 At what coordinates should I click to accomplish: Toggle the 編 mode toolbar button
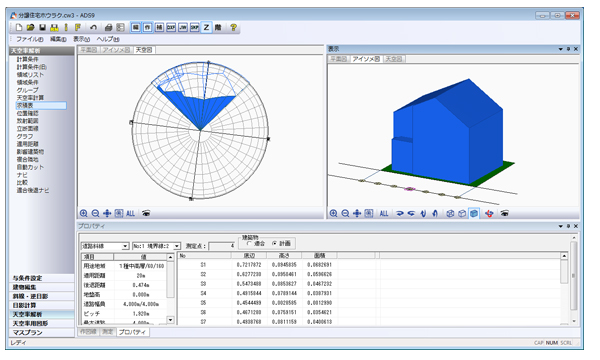[x=136, y=28]
